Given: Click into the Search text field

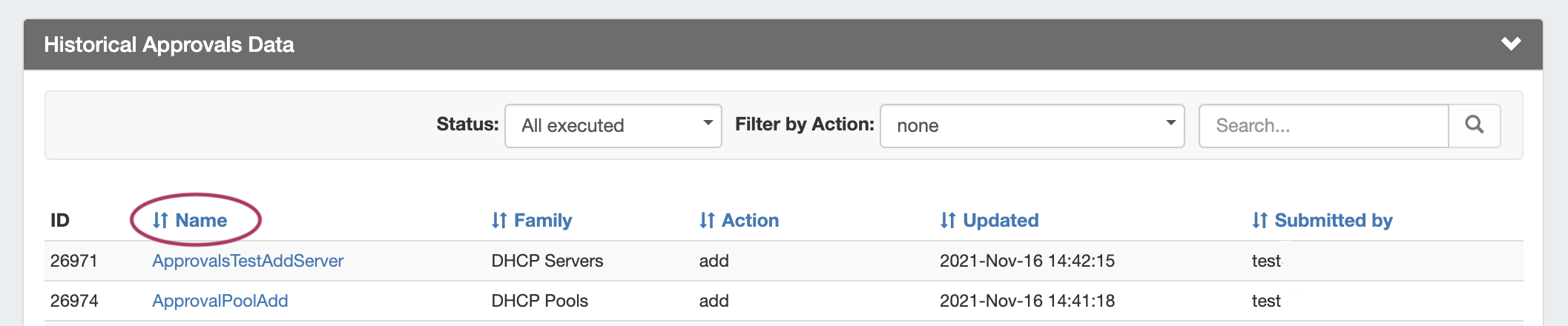Looking at the screenshot, I should 1323,126.
